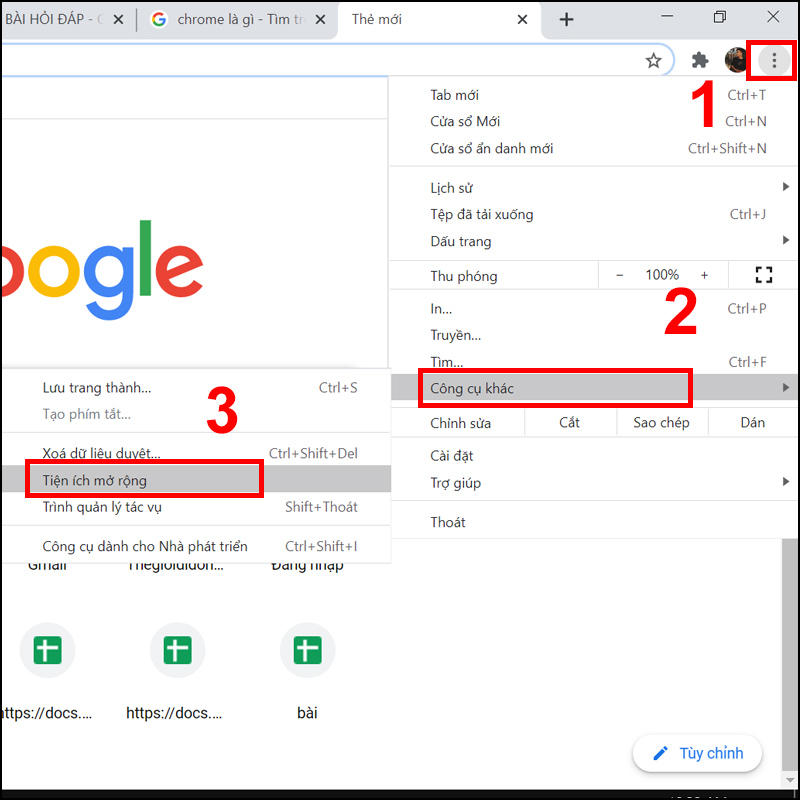This screenshot has height=800, width=800.
Task: Minimize the Chrome window
Action: [667, 16]
